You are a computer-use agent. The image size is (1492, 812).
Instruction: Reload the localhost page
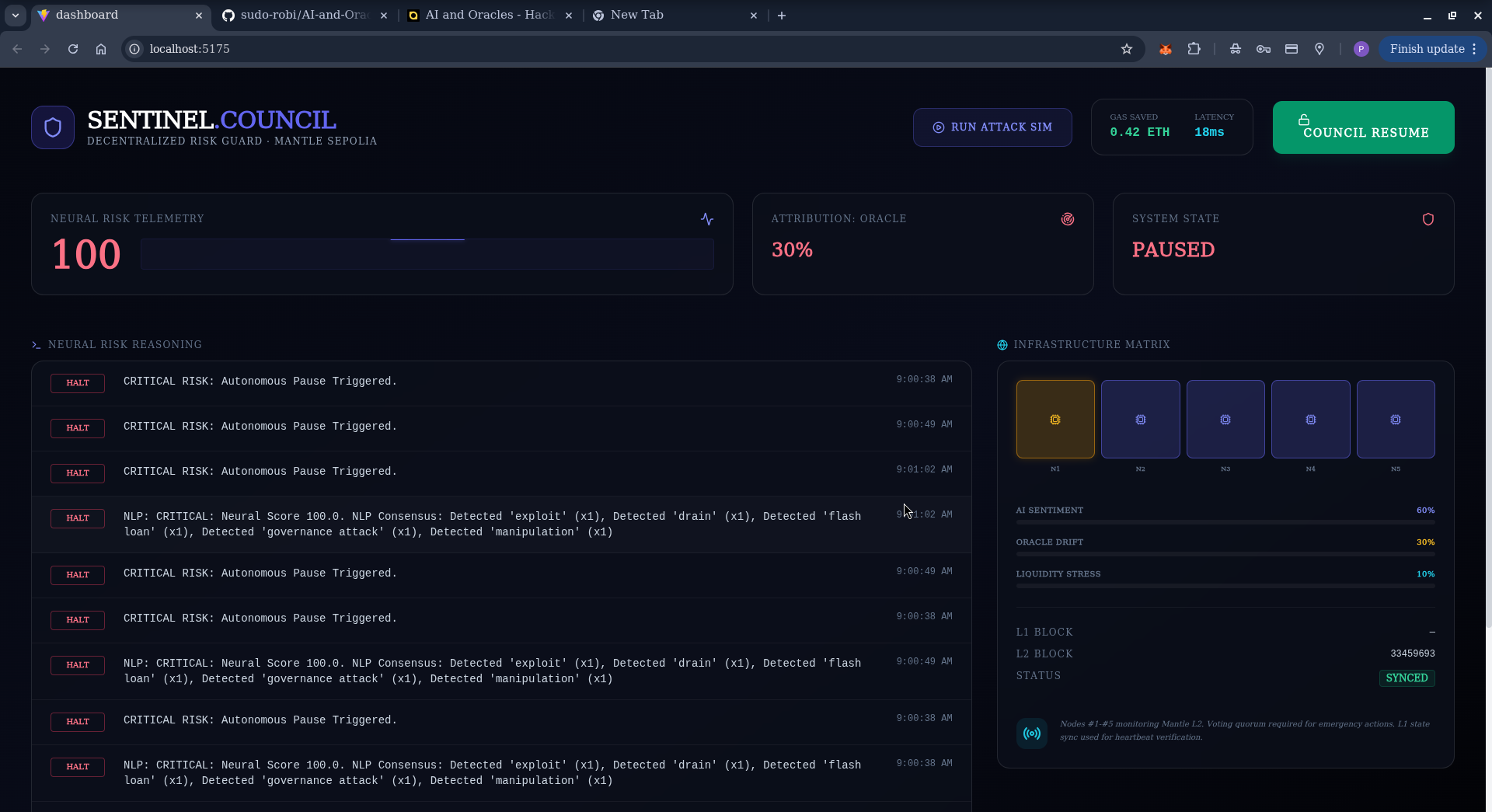(x=73, y=49)
